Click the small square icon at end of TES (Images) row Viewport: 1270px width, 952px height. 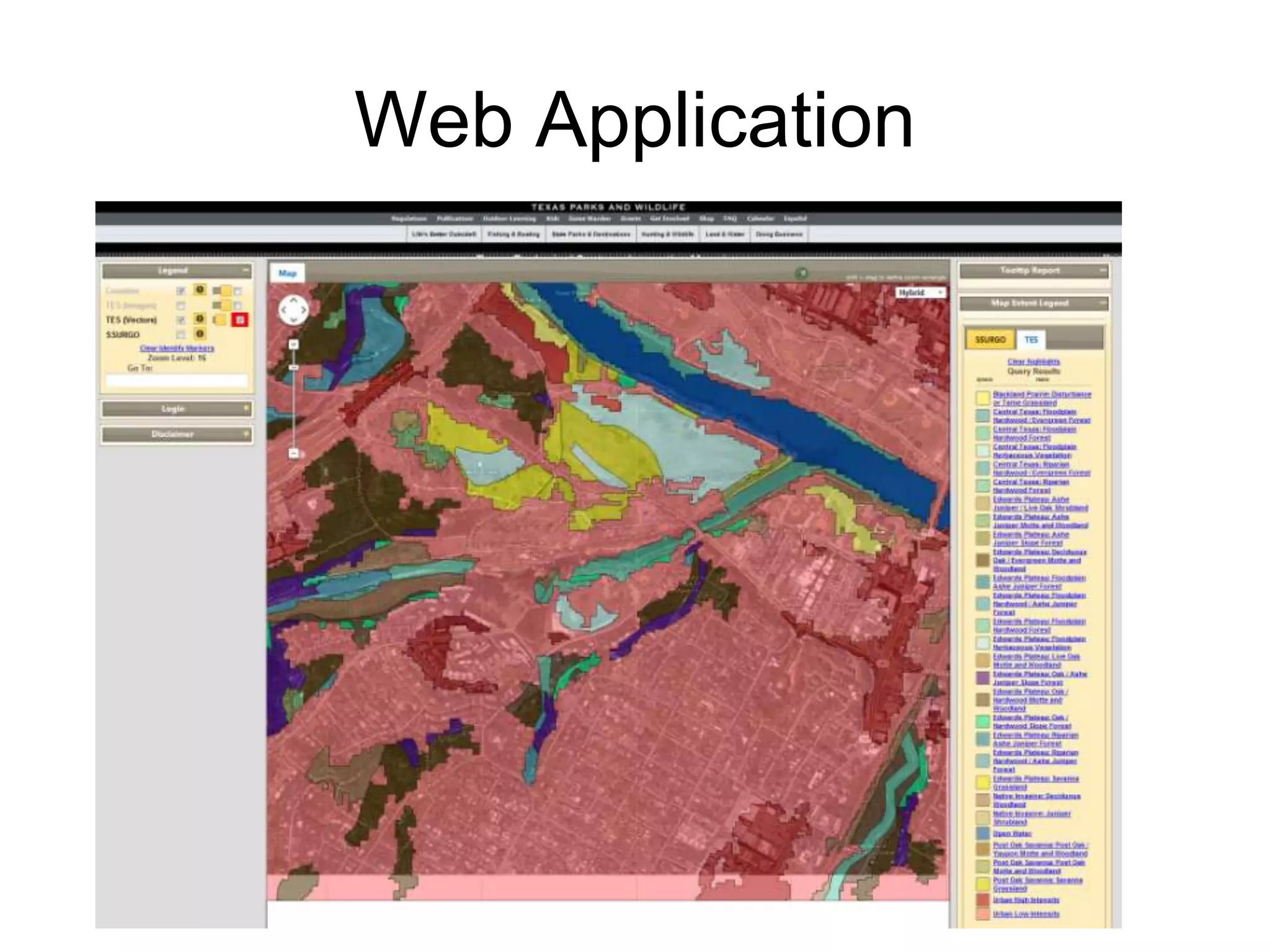(x=238, y=306)
